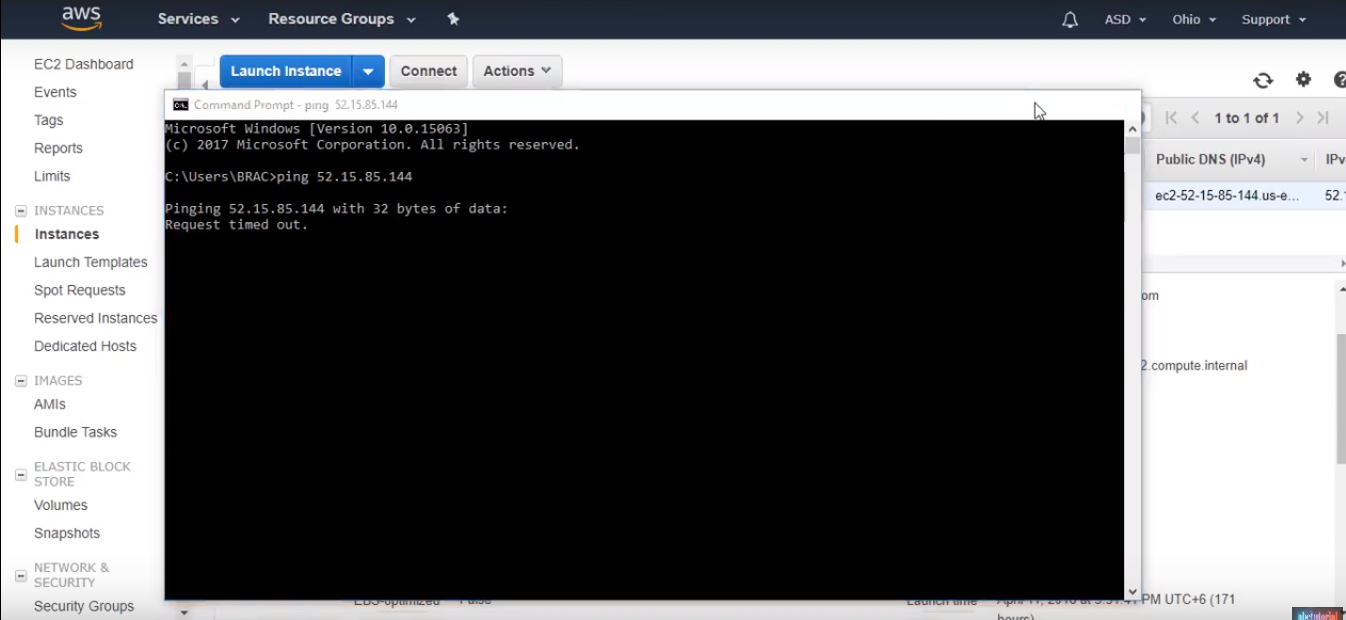
Task: Go to first page of instances
Action: (1171, 118)
